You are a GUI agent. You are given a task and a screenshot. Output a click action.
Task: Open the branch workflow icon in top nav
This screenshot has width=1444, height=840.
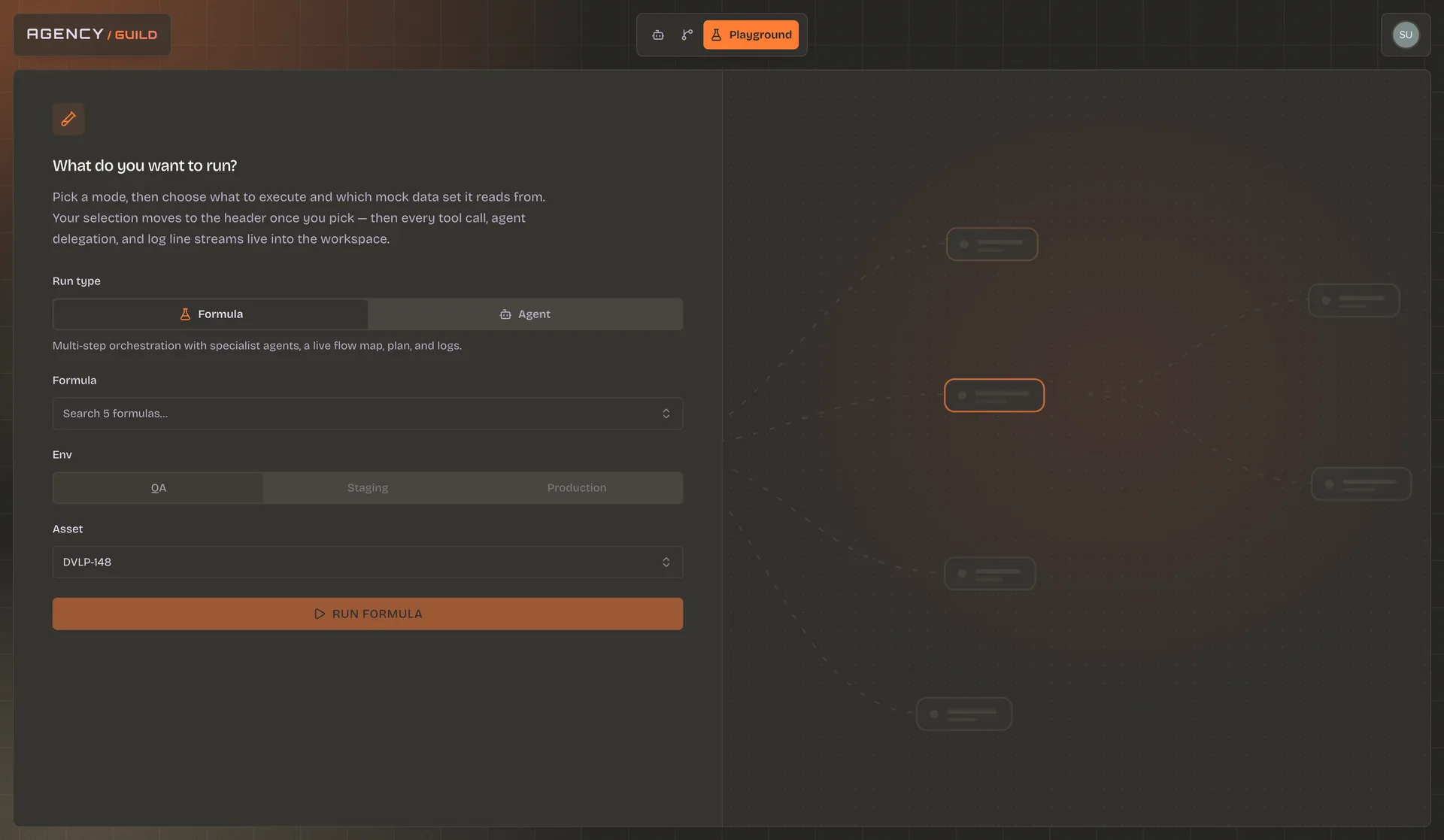tap(687, 35)
